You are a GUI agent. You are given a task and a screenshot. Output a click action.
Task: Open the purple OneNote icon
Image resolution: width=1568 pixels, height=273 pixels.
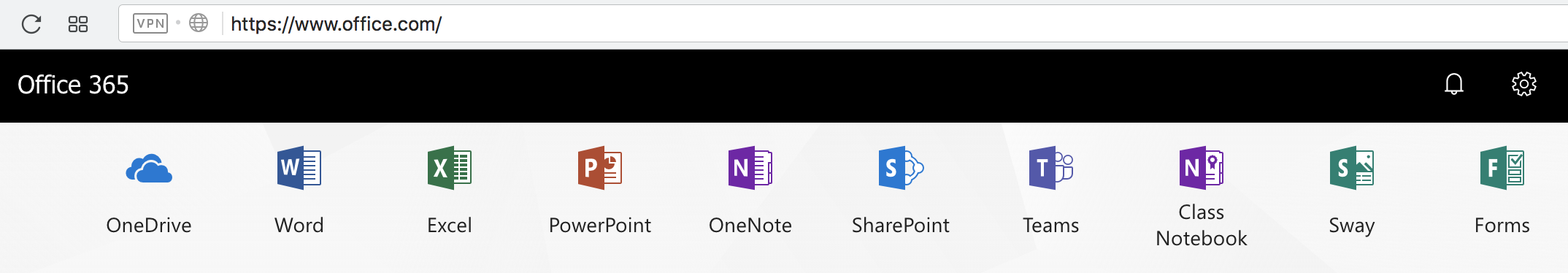[750, 168]
